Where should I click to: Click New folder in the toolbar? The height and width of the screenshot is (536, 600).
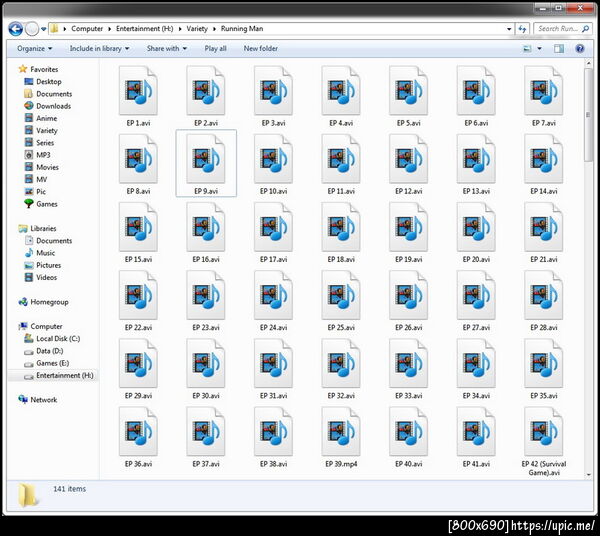(261, 49)
